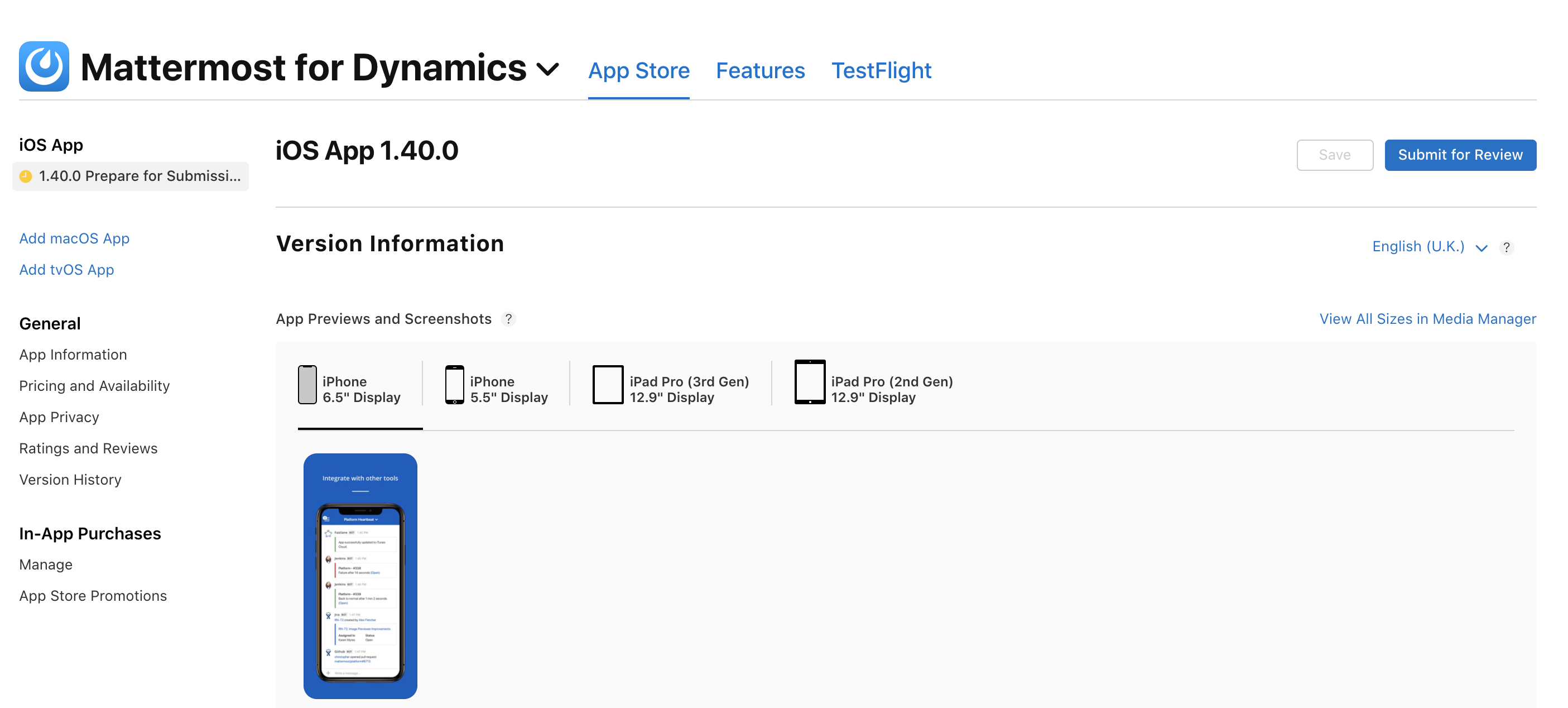The image size is (1568, 708).
Task: Click the iPhone 6.5" device icon
Action: click(307, 385)
